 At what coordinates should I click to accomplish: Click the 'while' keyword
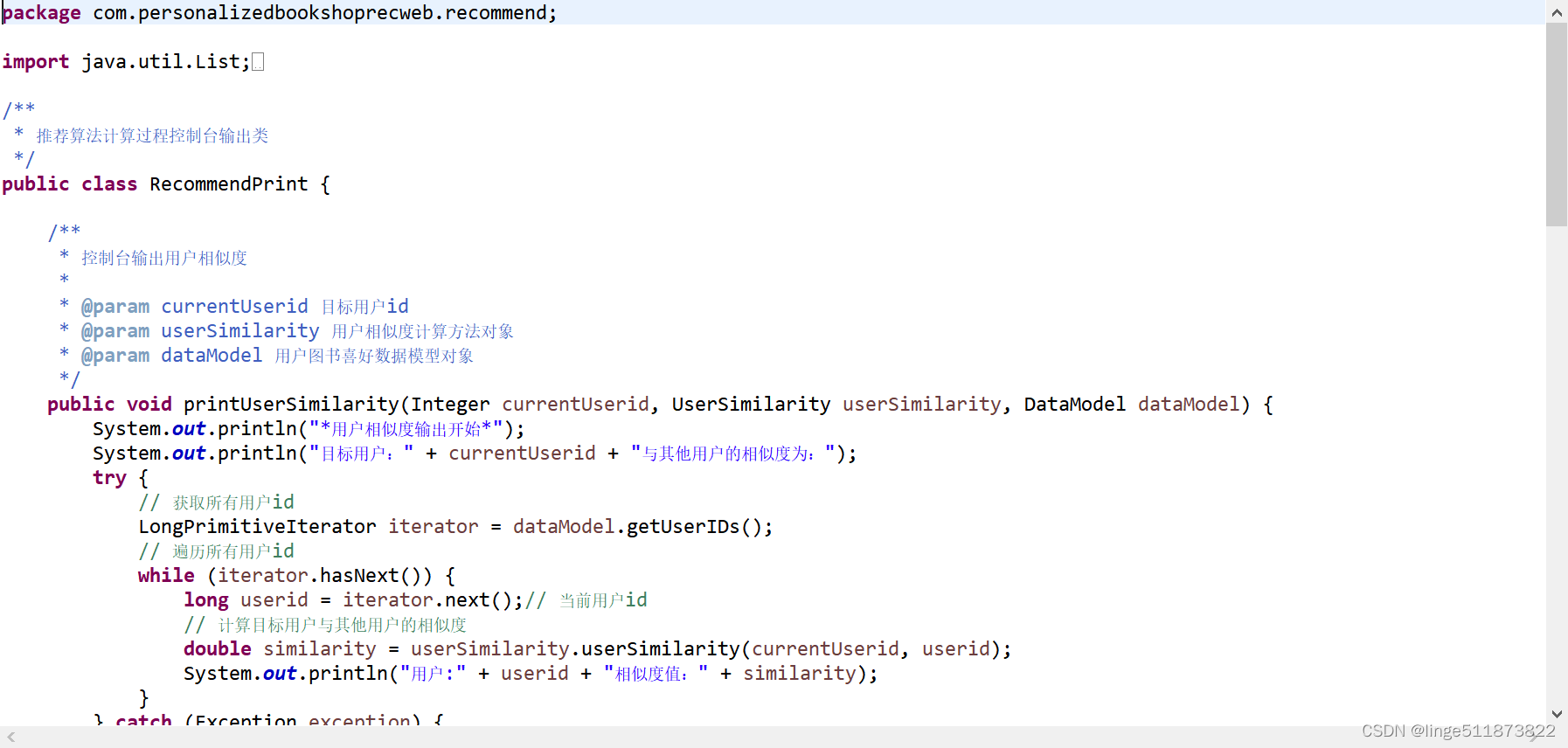[x=166, y=576]
